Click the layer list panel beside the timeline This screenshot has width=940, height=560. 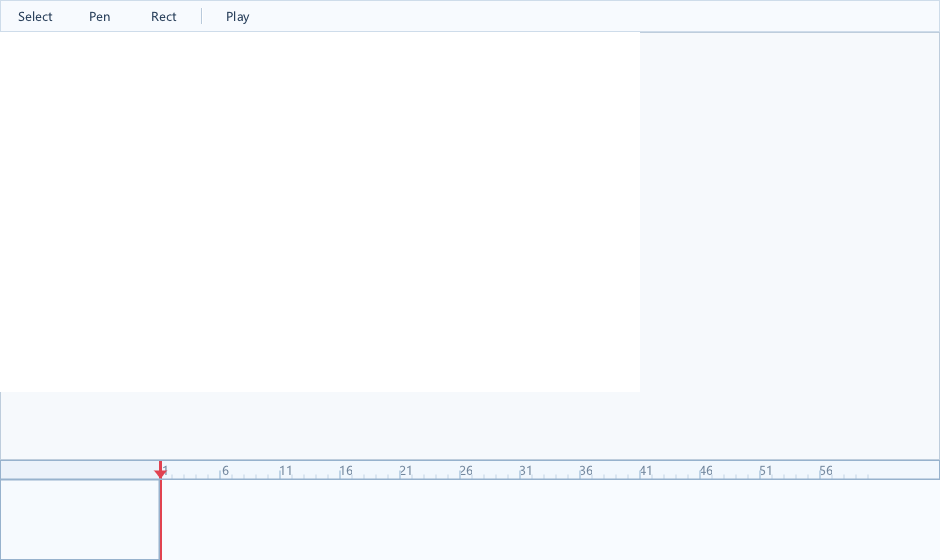pos(80,519)
